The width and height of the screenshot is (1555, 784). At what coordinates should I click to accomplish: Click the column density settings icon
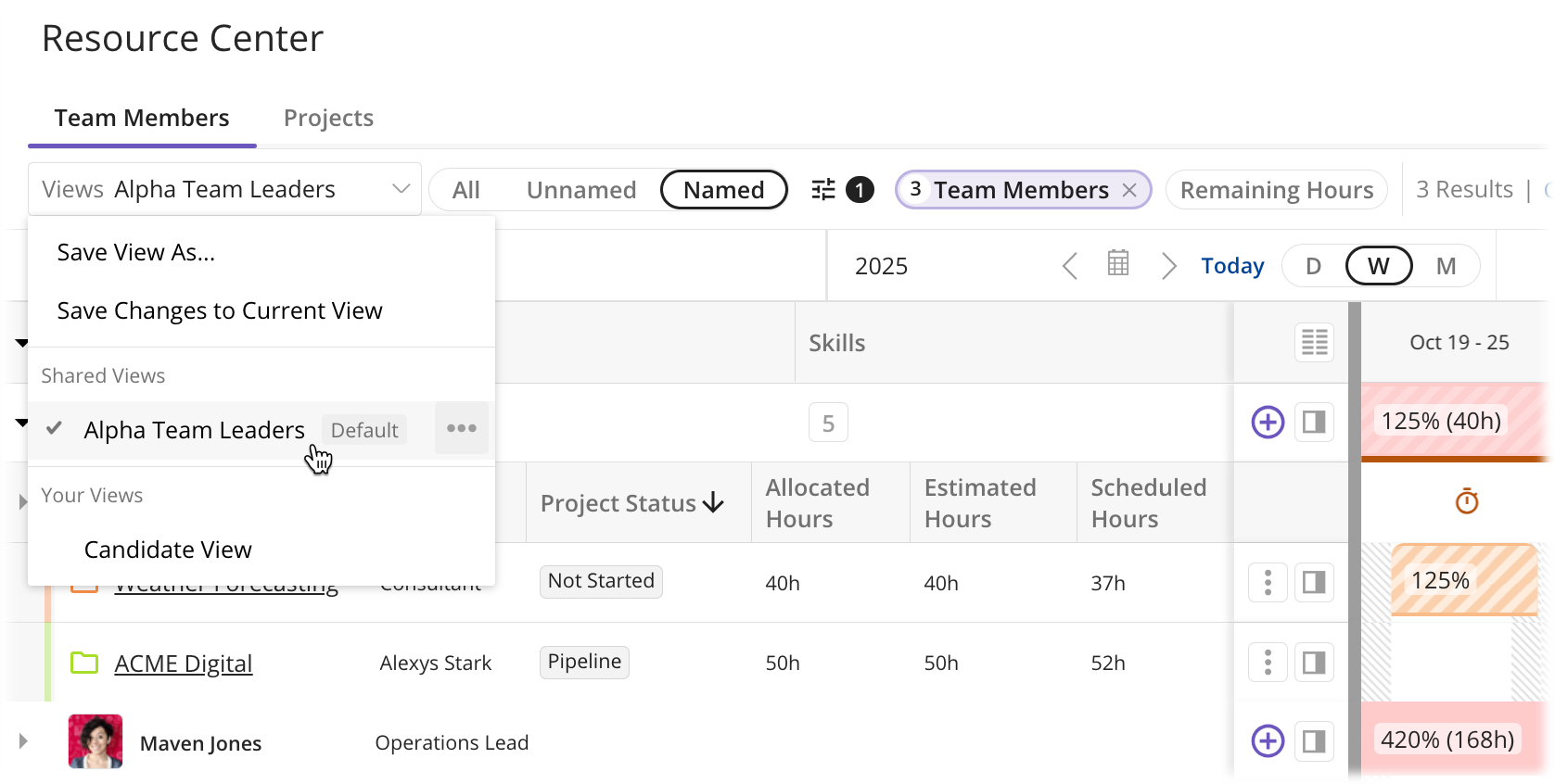[x=1314, y=343]
